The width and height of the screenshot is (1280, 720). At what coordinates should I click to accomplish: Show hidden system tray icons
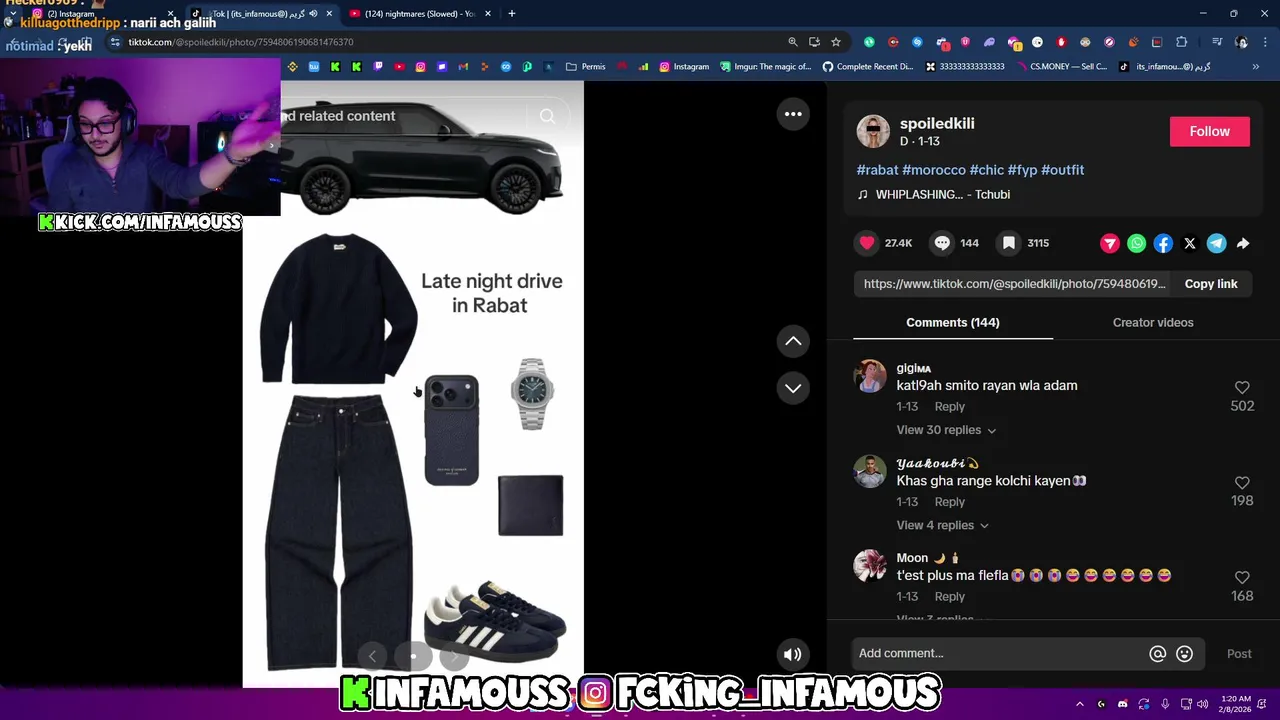tap(1079, 704)
